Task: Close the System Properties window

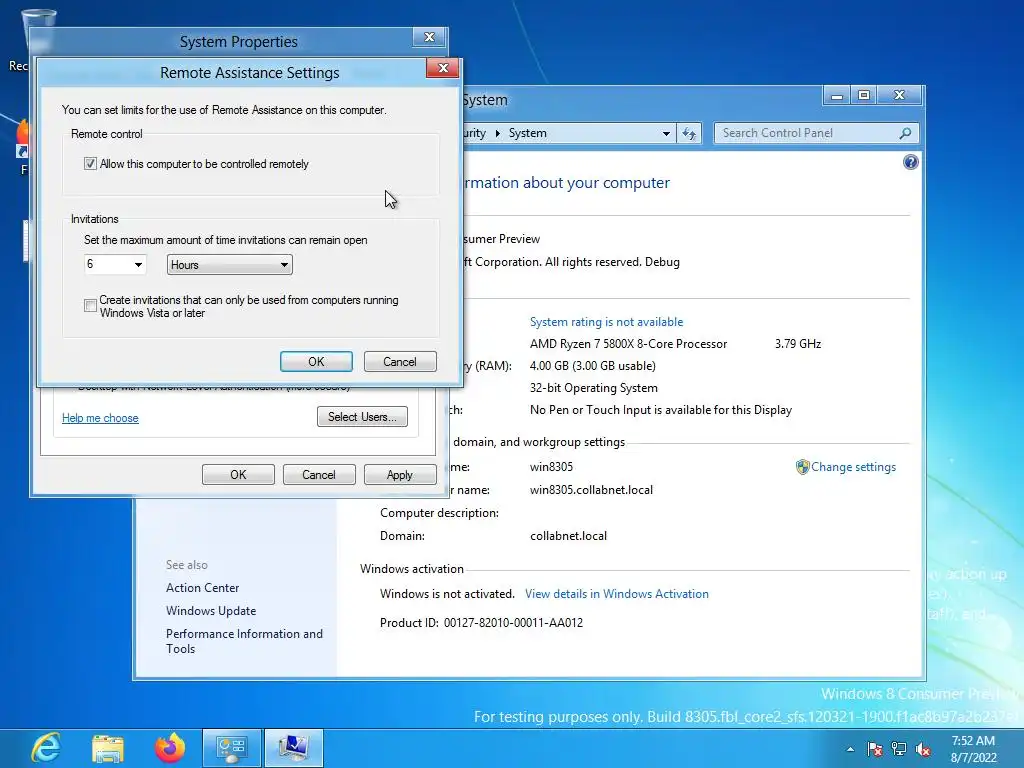Action: 429,37
